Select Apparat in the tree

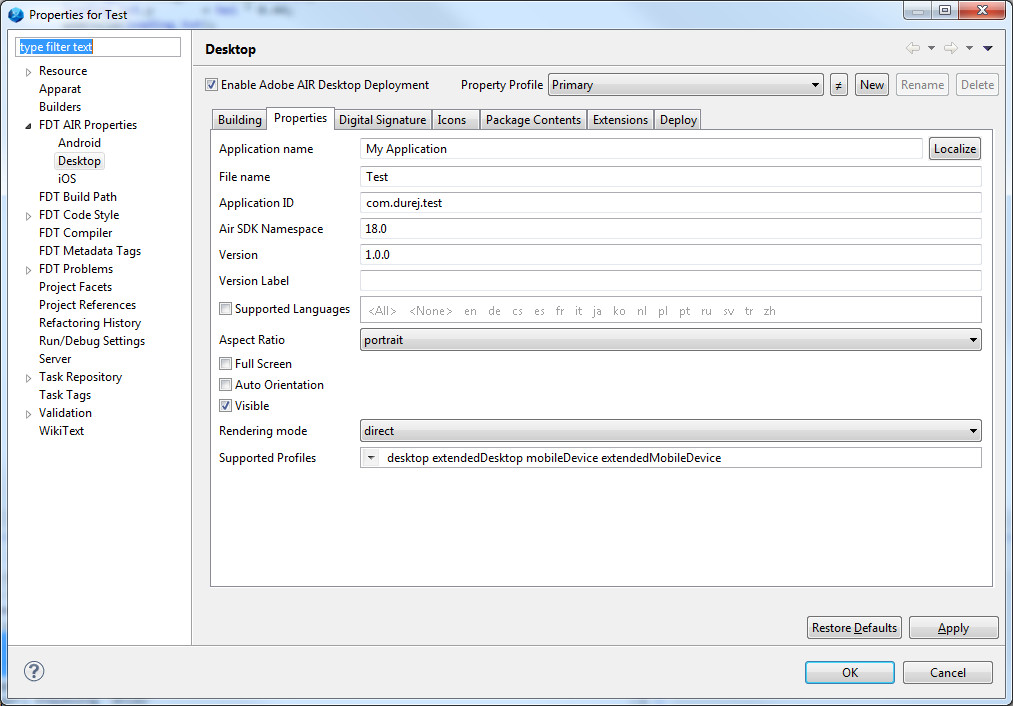click(60, 89)
